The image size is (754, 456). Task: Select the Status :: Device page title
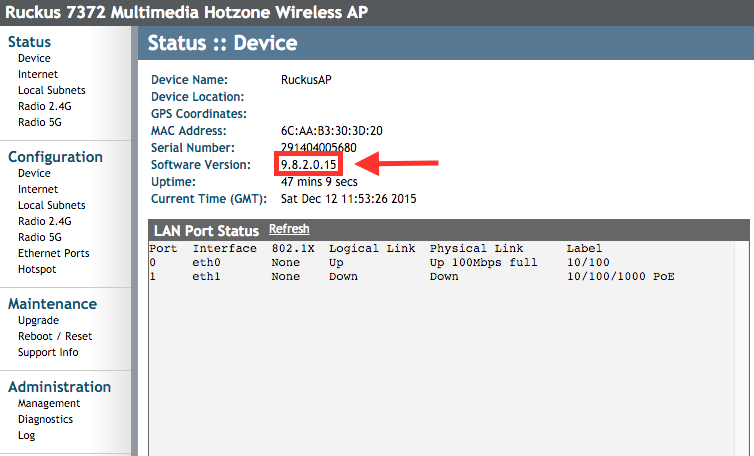pyautogui.click(x=222, y=43)
